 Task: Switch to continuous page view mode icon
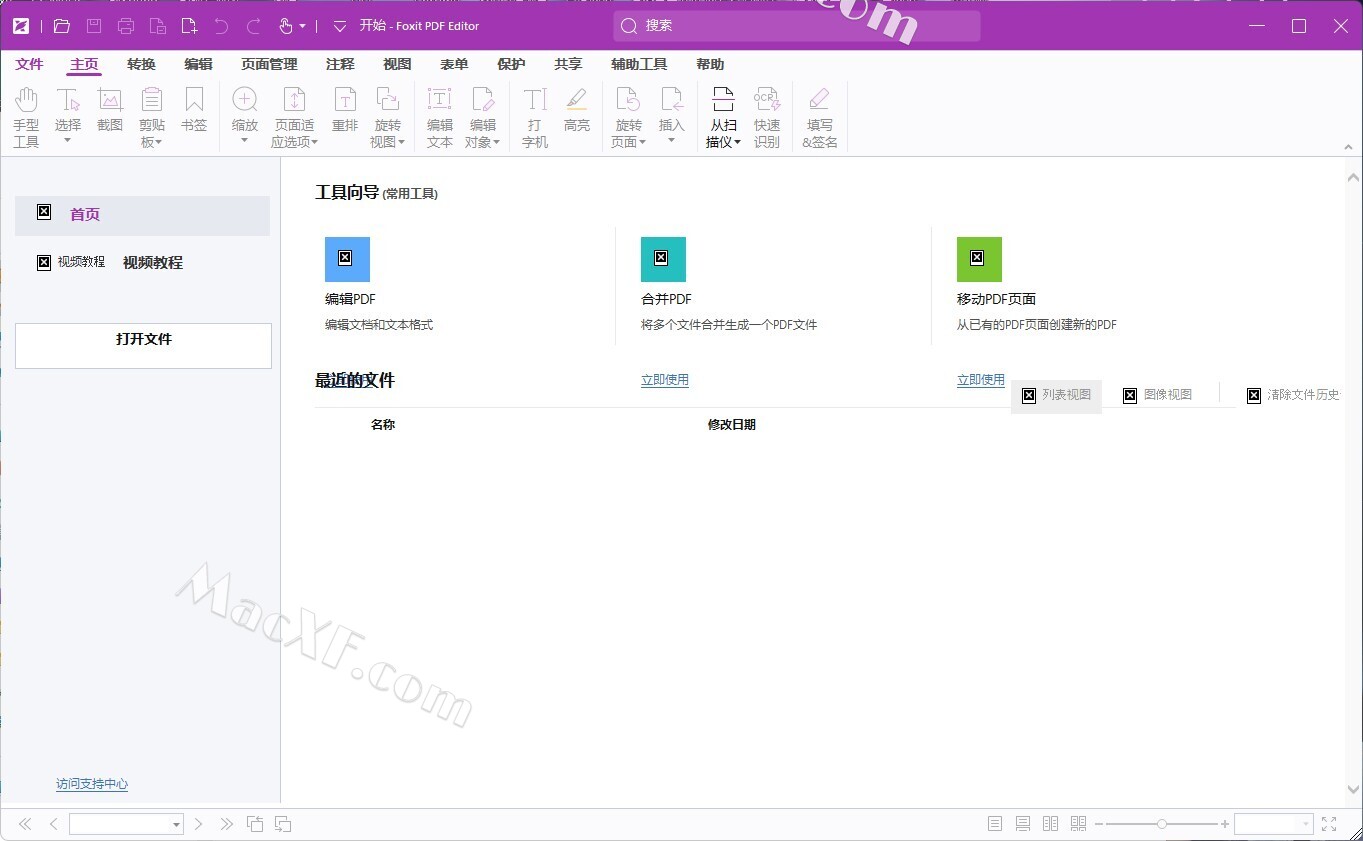(1023, 824)
